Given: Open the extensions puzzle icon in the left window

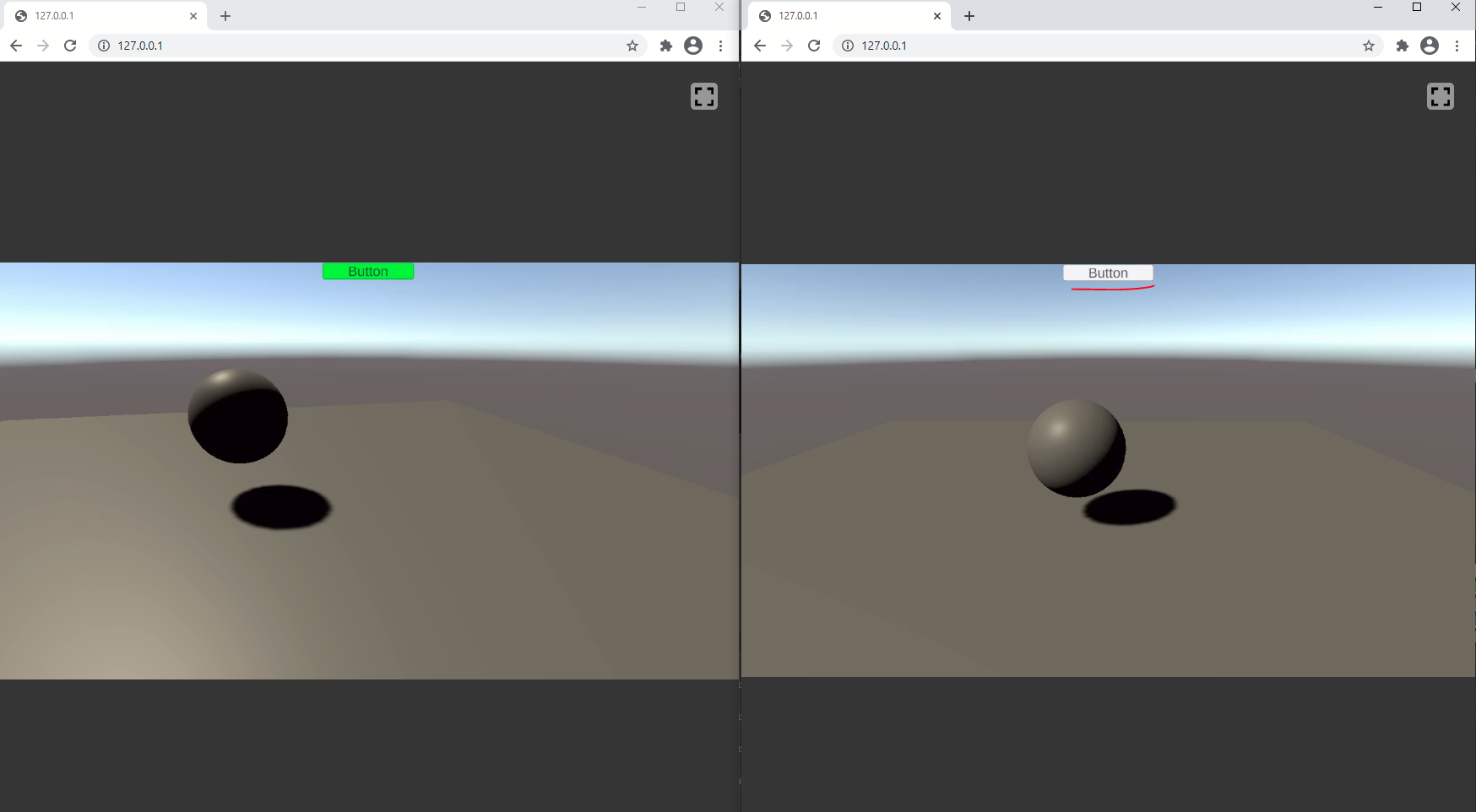Looking at the screenshot, I should click(665, 46).
